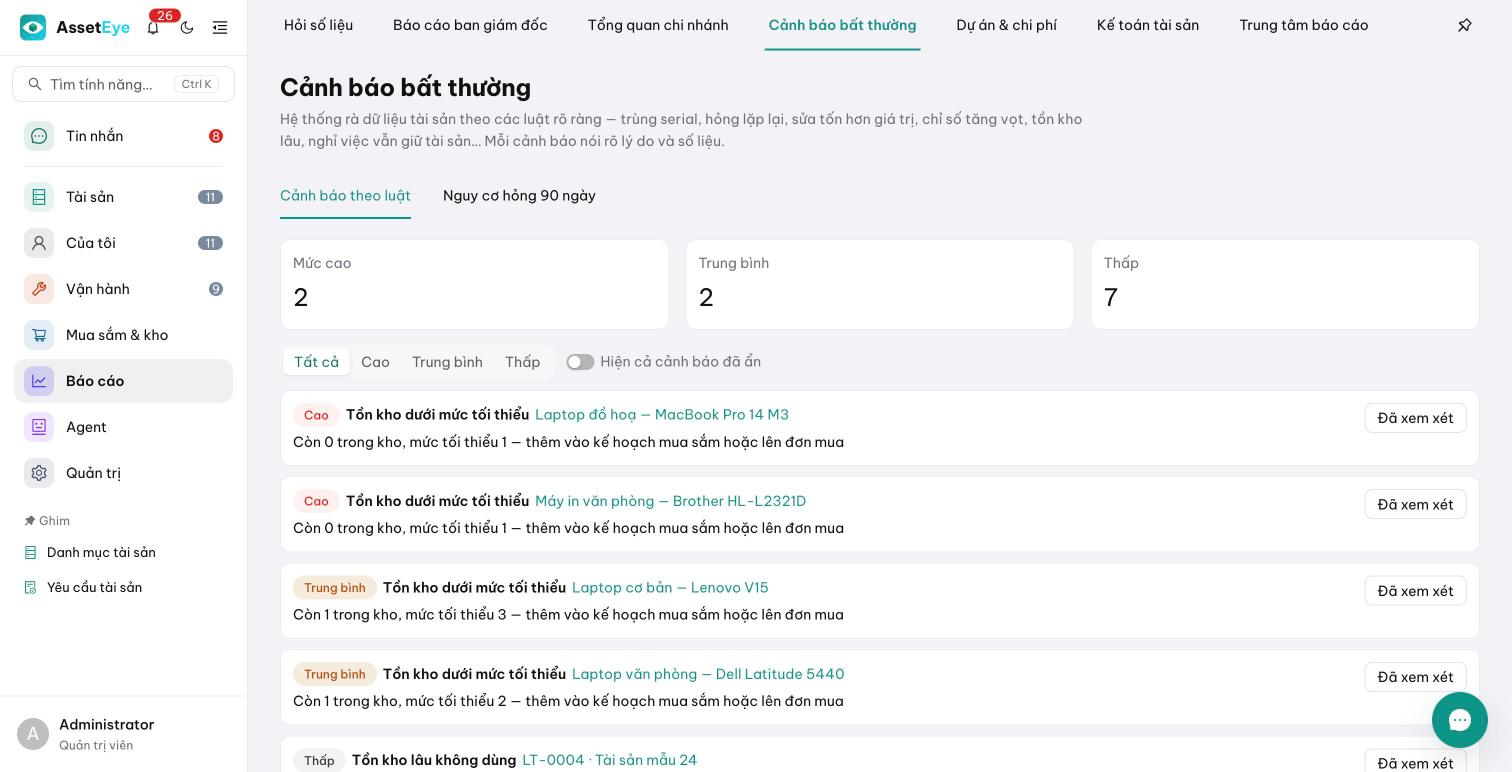The image size is (1512, 772).
Task: Mark Lenovo V15 alert Đã xem xét
Action: 1415,591
